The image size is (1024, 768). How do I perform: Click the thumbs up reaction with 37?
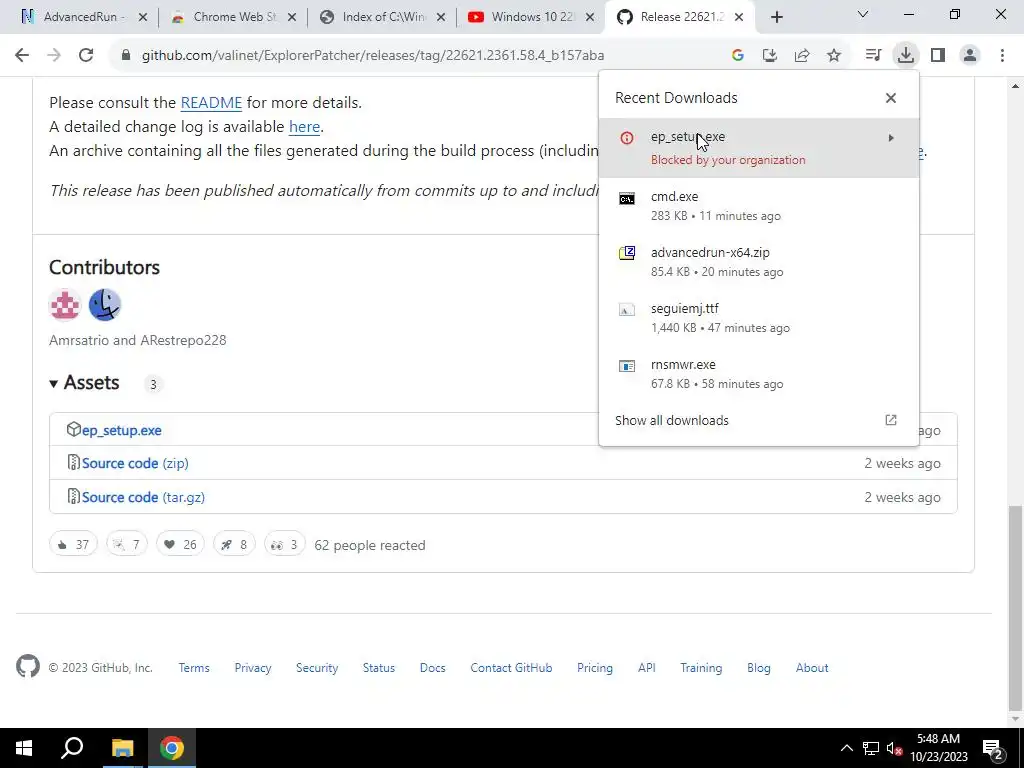[73, 544]
